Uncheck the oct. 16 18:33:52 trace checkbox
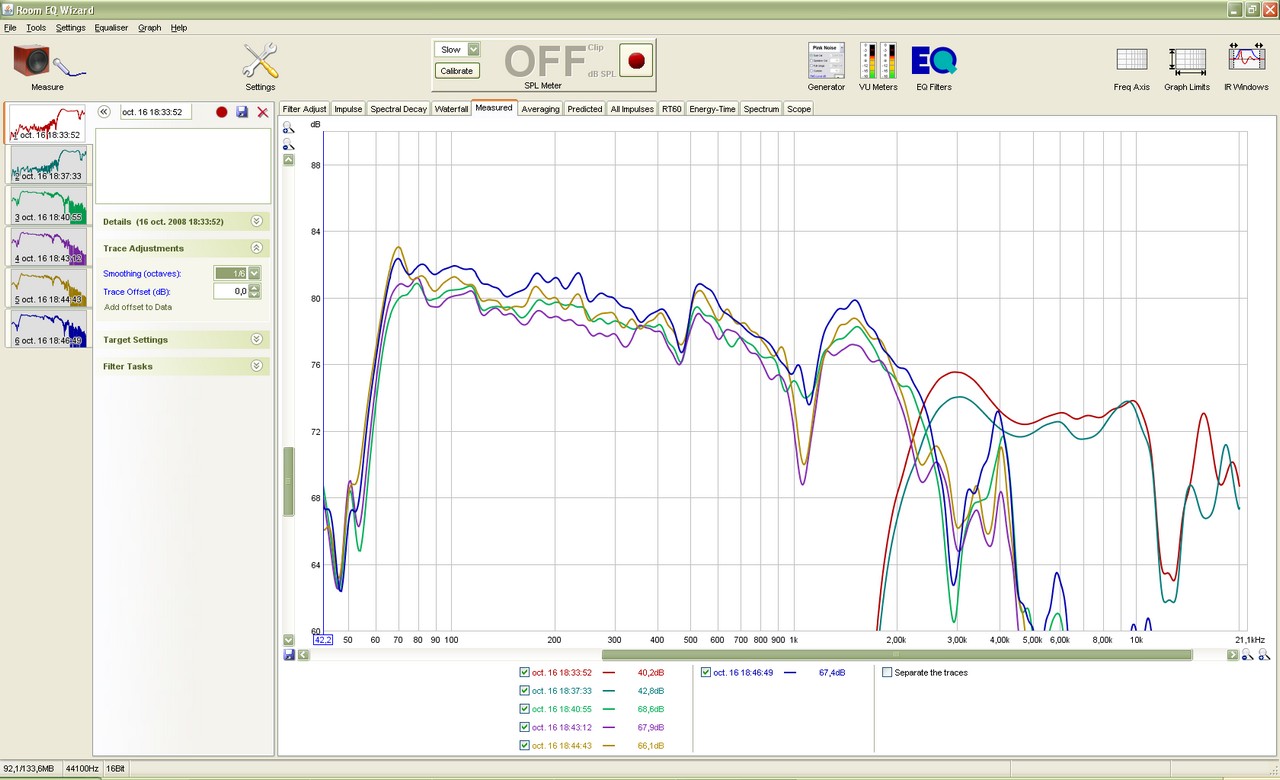 click(x=525, y=673)
